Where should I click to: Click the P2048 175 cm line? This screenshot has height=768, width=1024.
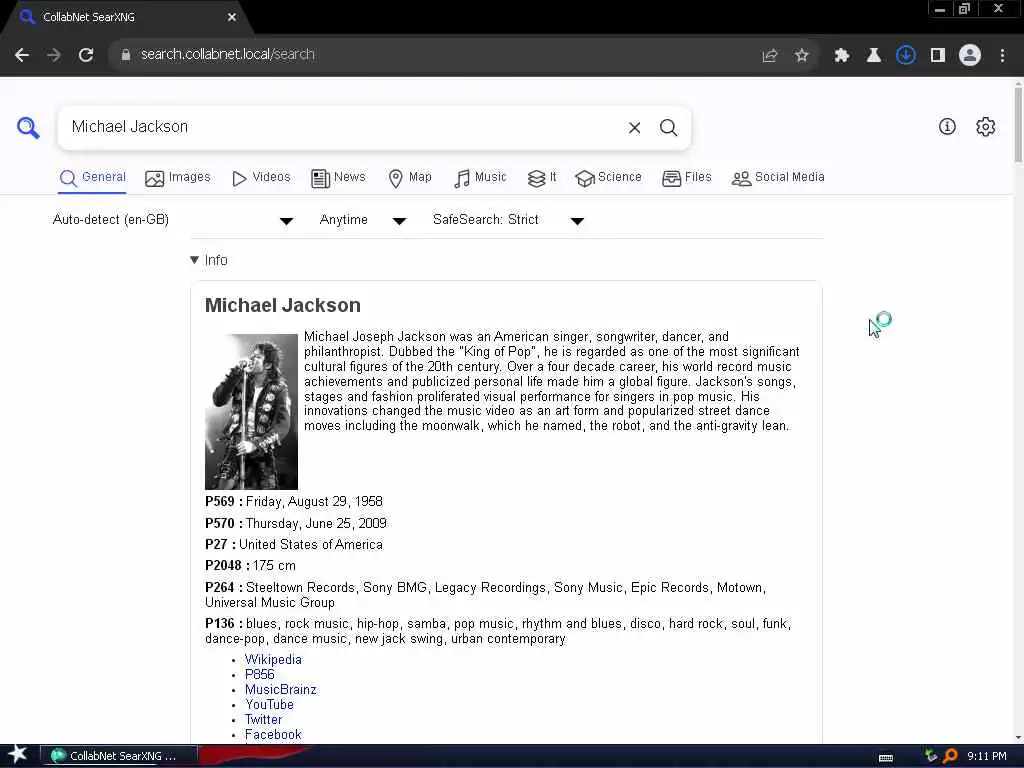pyautogui.click(x=250, y=566)
